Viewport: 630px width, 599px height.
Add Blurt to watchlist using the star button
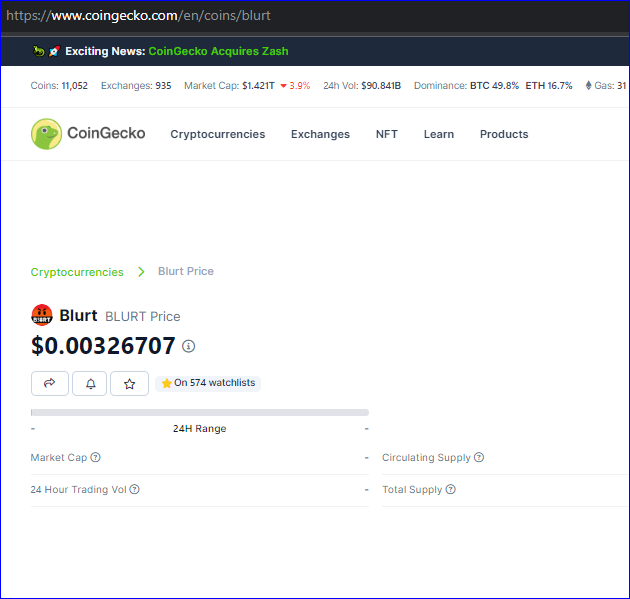(129, 384)
